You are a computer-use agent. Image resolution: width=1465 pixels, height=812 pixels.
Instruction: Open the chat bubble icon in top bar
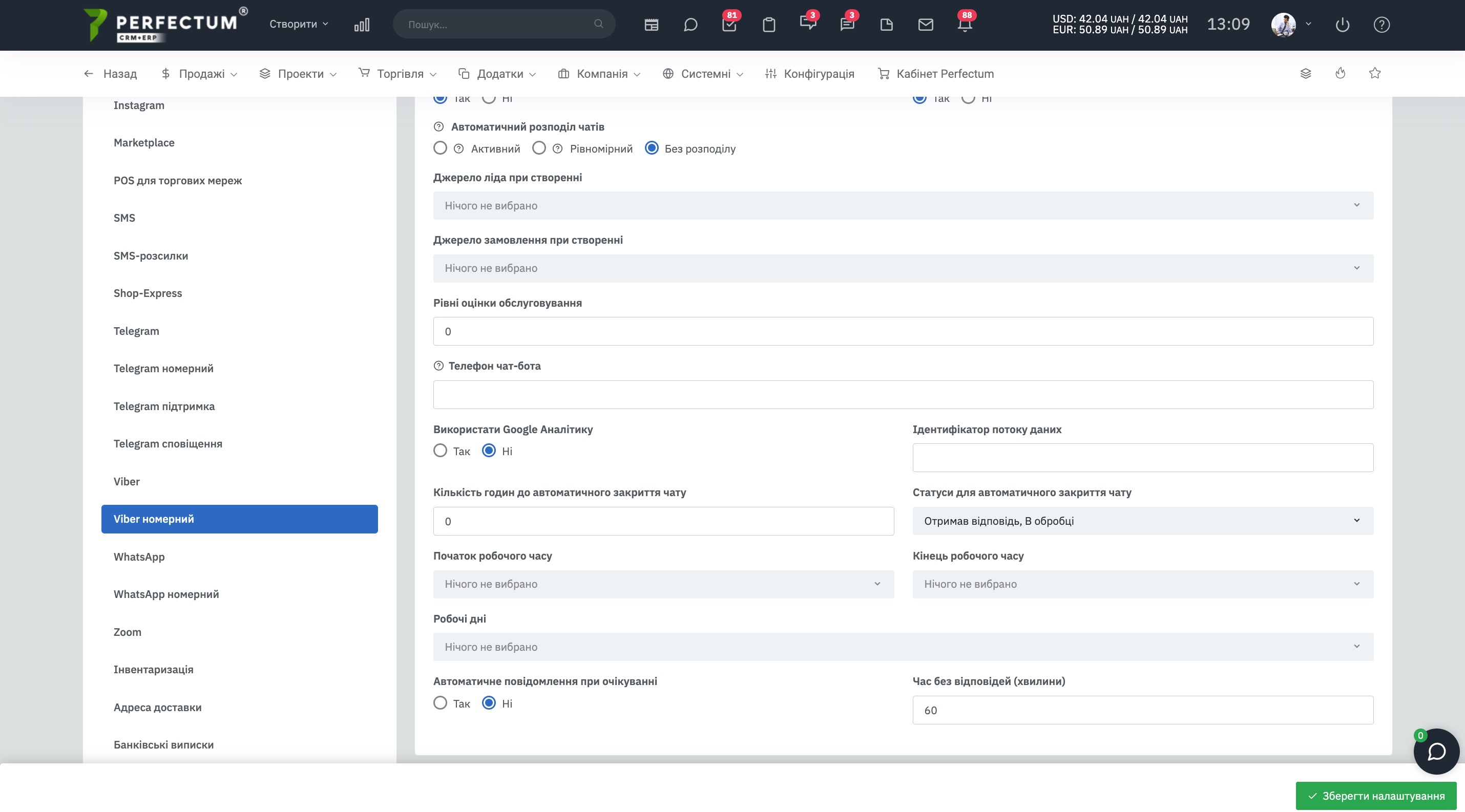(x=690, y=25)
